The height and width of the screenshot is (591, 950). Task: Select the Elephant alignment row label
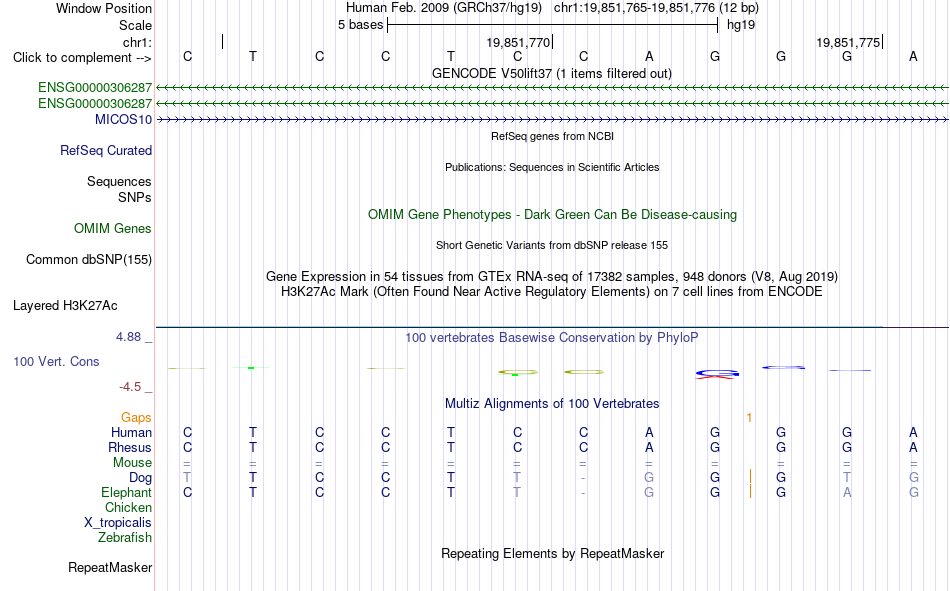click(x=127, y=492)
